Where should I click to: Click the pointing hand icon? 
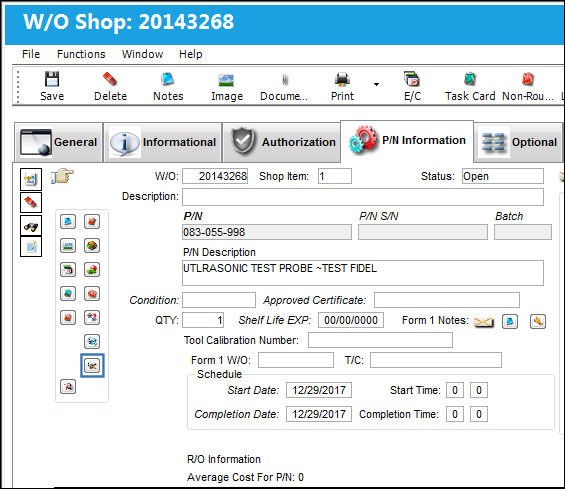(62, 176)
